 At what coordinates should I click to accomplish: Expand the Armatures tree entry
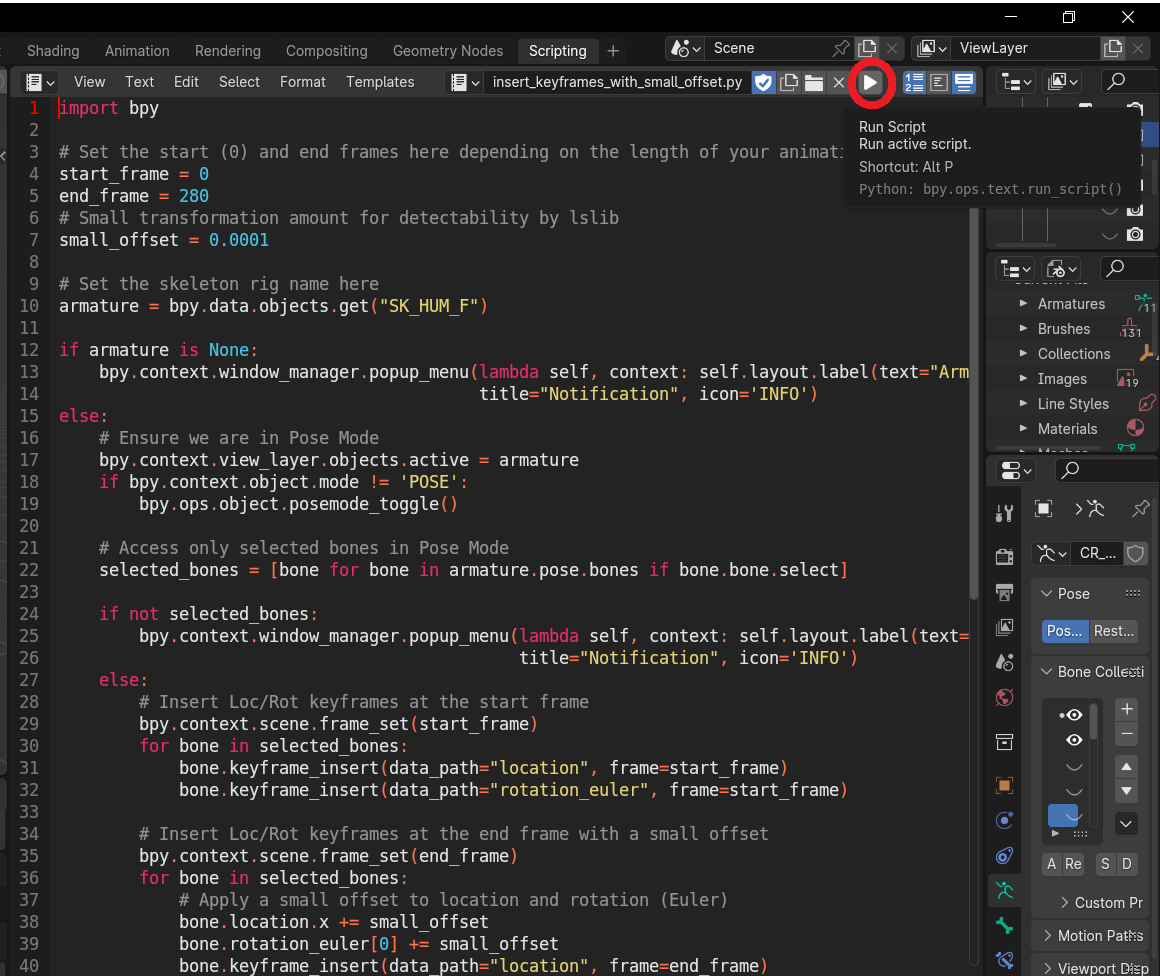(x=1023, y=304)
